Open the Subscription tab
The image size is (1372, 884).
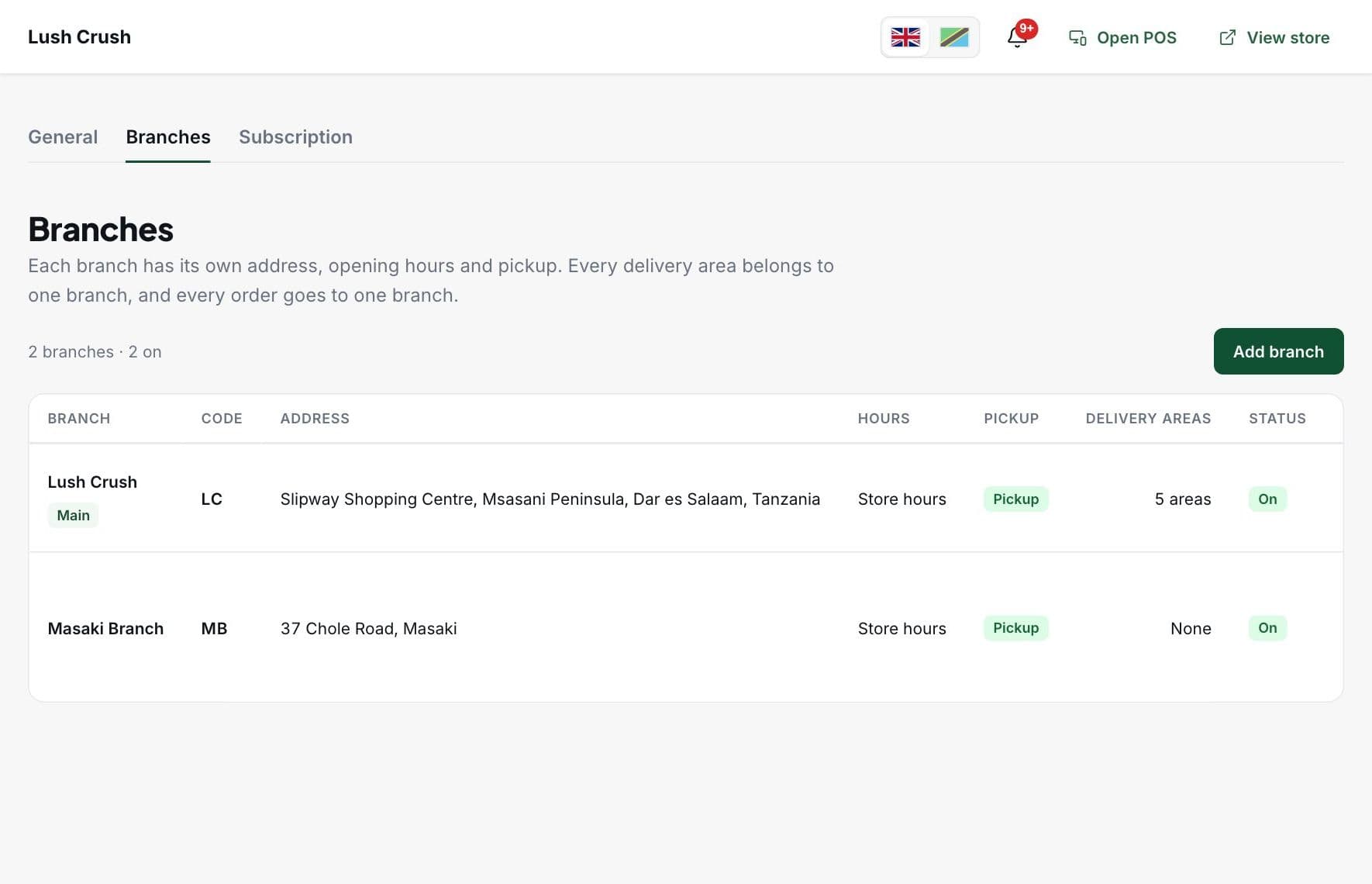pos(295,137)
